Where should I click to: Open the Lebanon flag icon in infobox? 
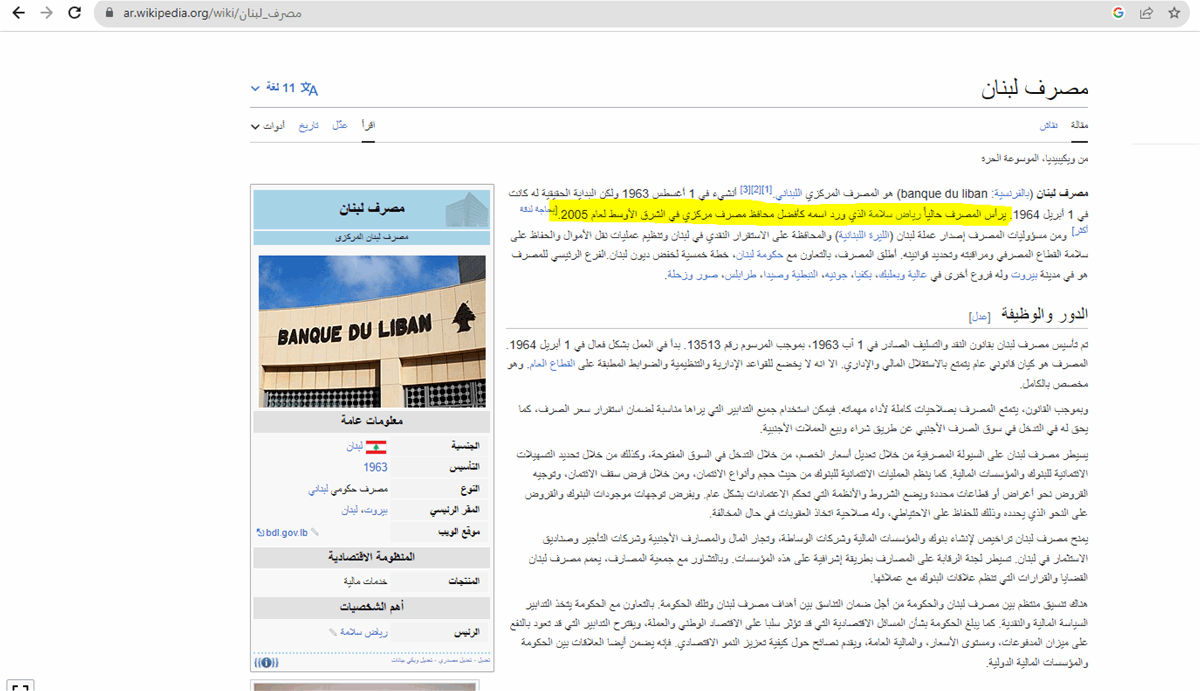click(377, 447)
